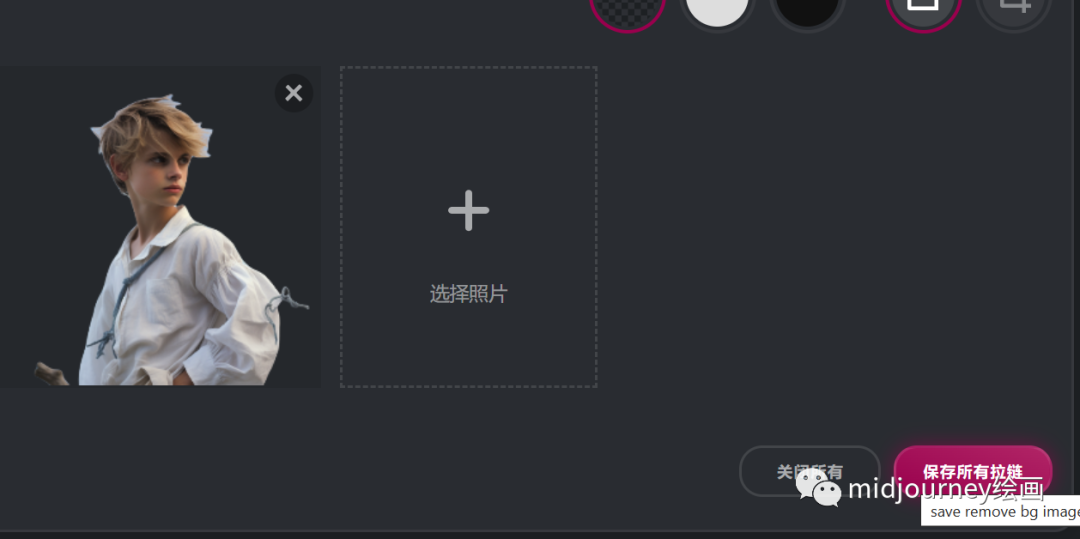Image resolution: width=1080 pixels, height=539 pixels.
Task: Click the pink 保存所有拉链 button
Action: tap(973, 472)
